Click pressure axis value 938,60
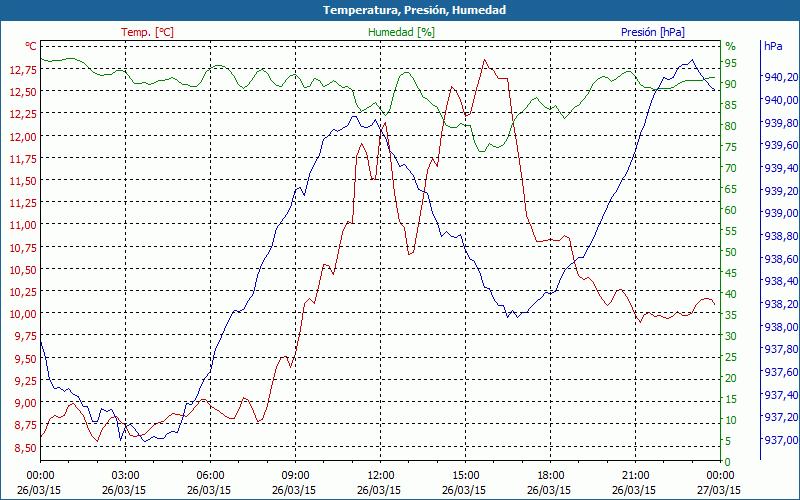 (781, 259)
